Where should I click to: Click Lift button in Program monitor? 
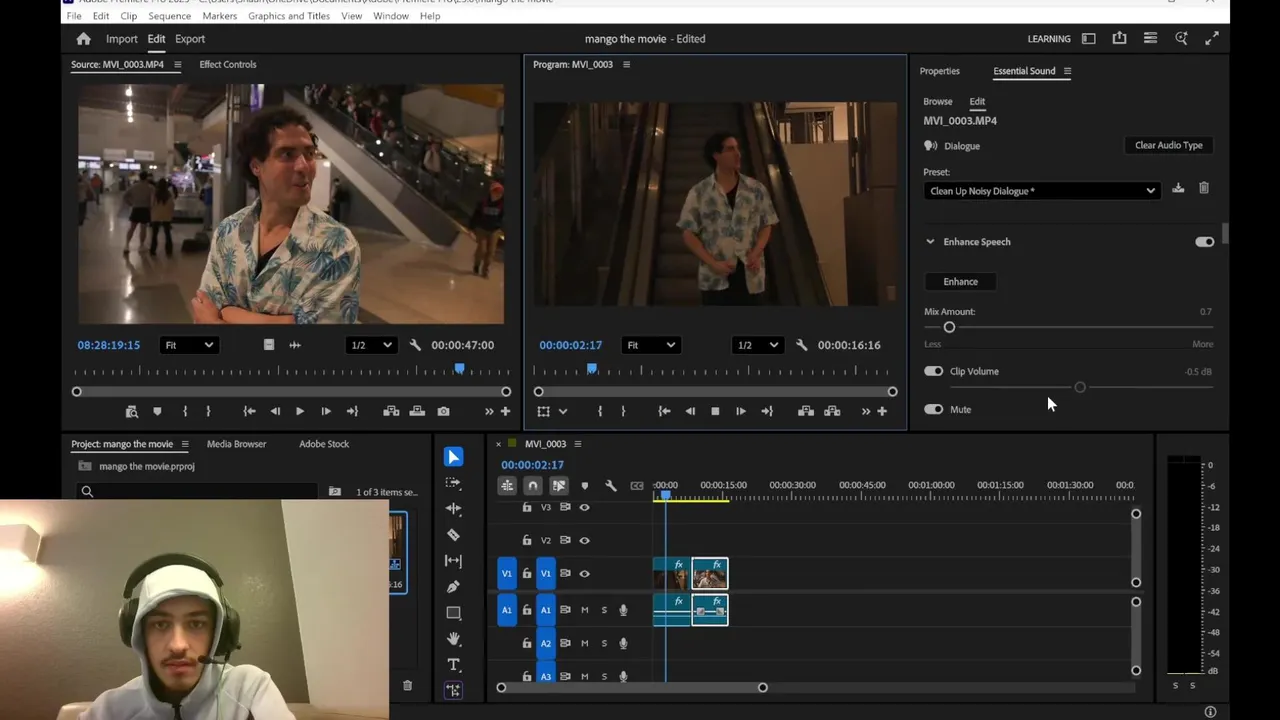(x=806, y=411)
